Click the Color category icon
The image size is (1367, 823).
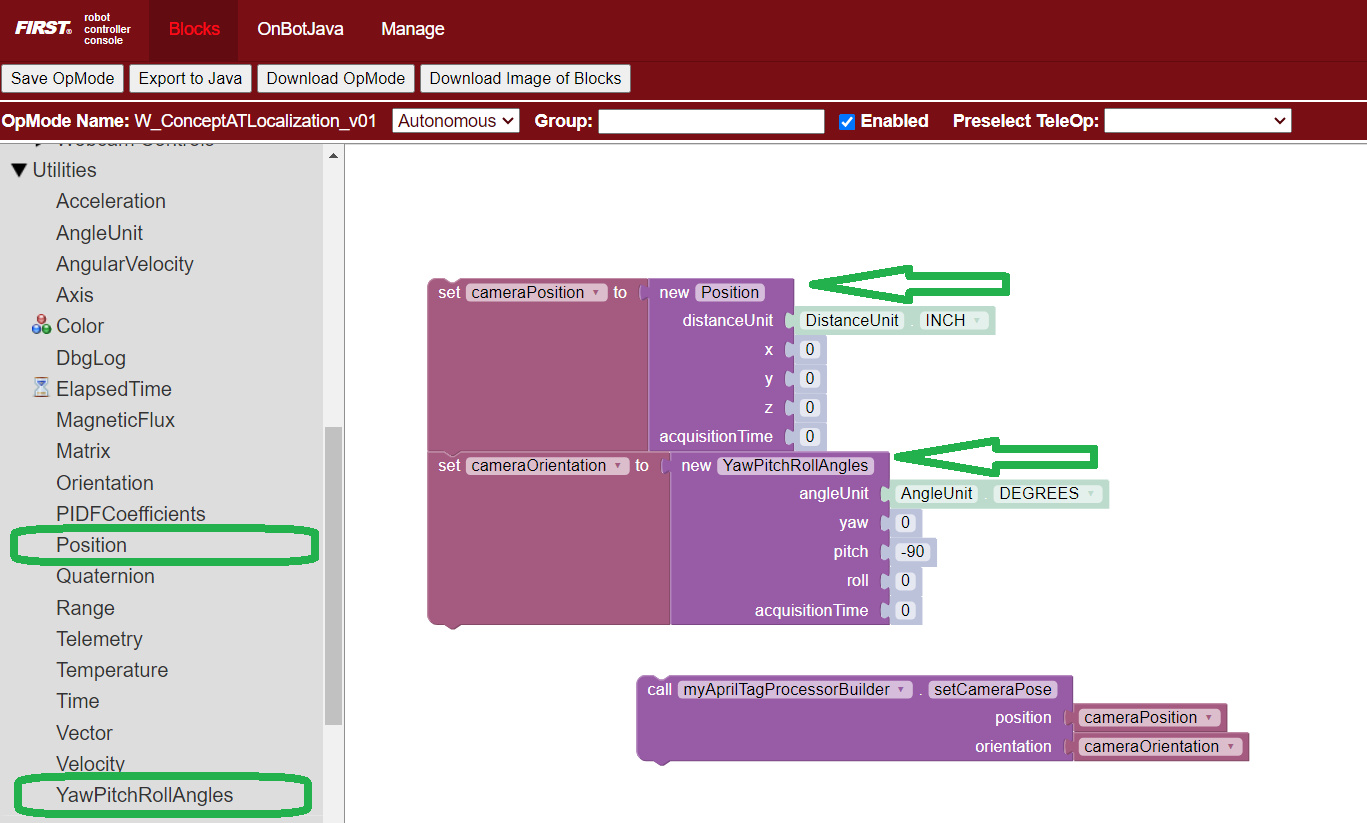pos(41,326)
